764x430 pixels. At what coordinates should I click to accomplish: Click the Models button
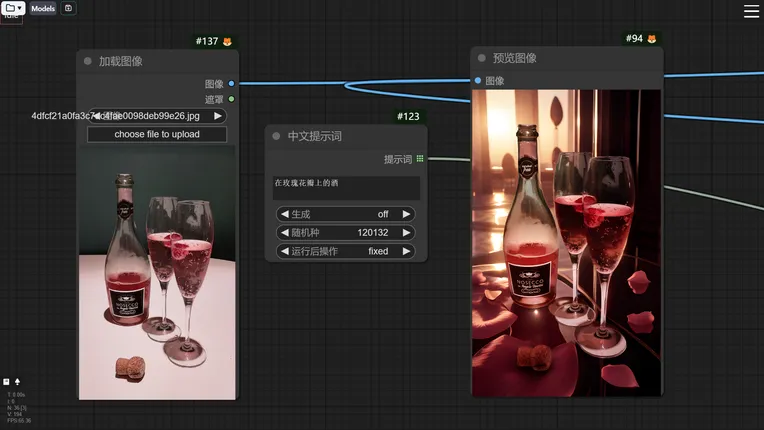(43, 8)
